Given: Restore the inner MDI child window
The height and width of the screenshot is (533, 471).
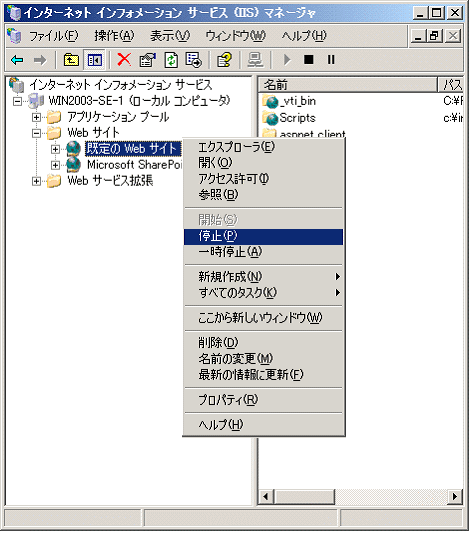Looking at the screenshot, I should pos(434,35).
